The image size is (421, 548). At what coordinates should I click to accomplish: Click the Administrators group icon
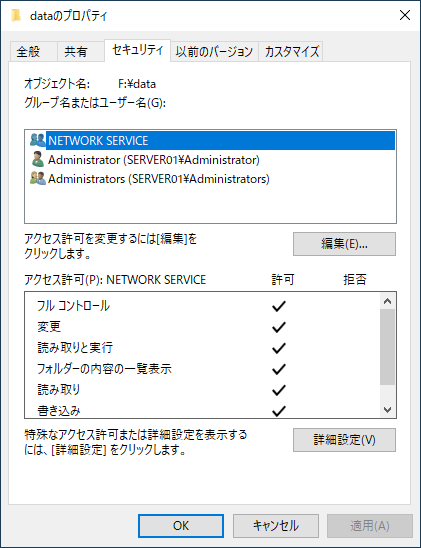point(37,179)
